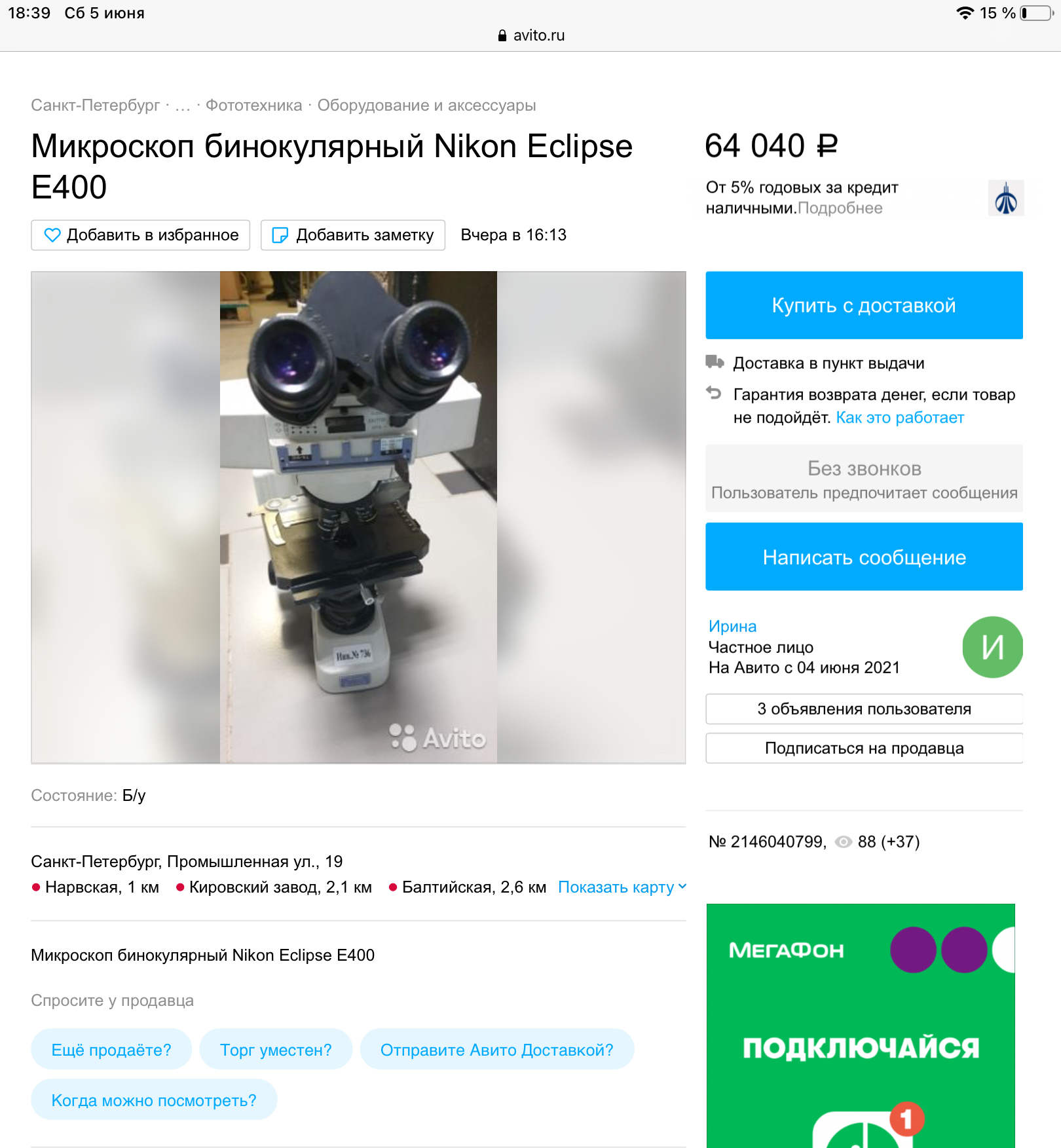
Task: Click the note icon for adding a note
Action: pyautogui.click(x=280, y=235)
